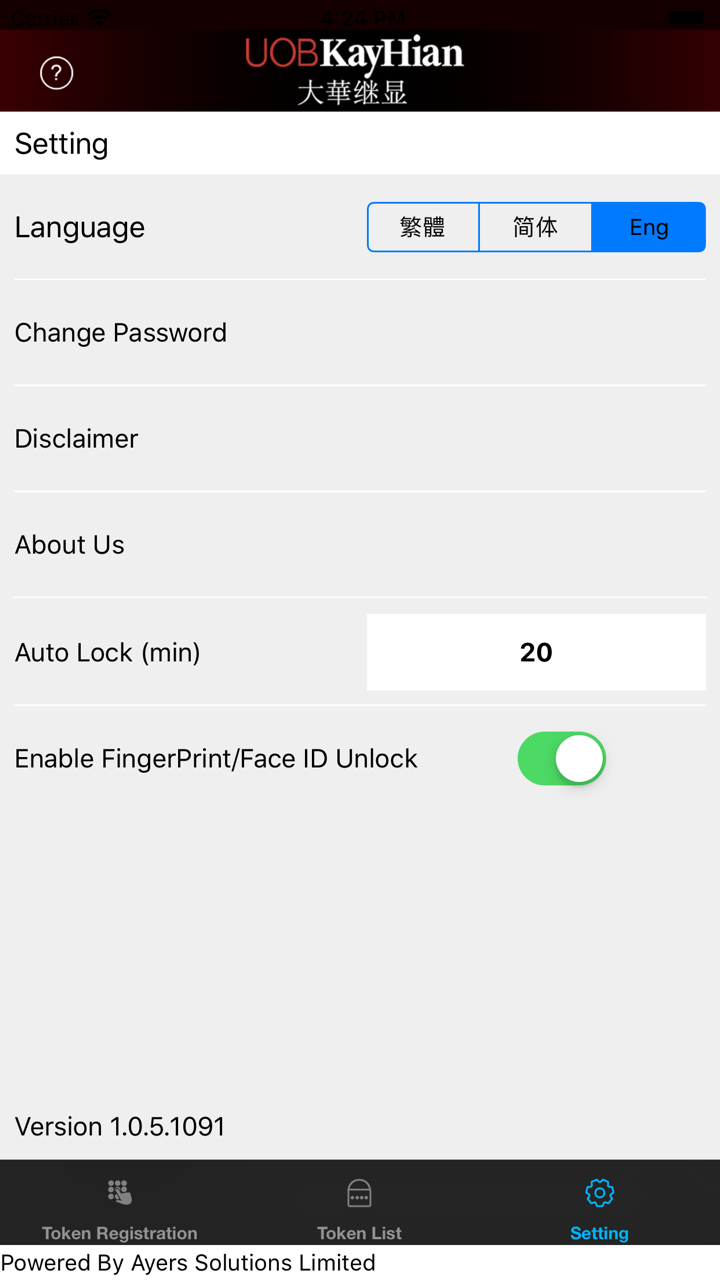Screen dimensions: 720x1280
Task: Select Eng language option
Action: pos(648,227)
